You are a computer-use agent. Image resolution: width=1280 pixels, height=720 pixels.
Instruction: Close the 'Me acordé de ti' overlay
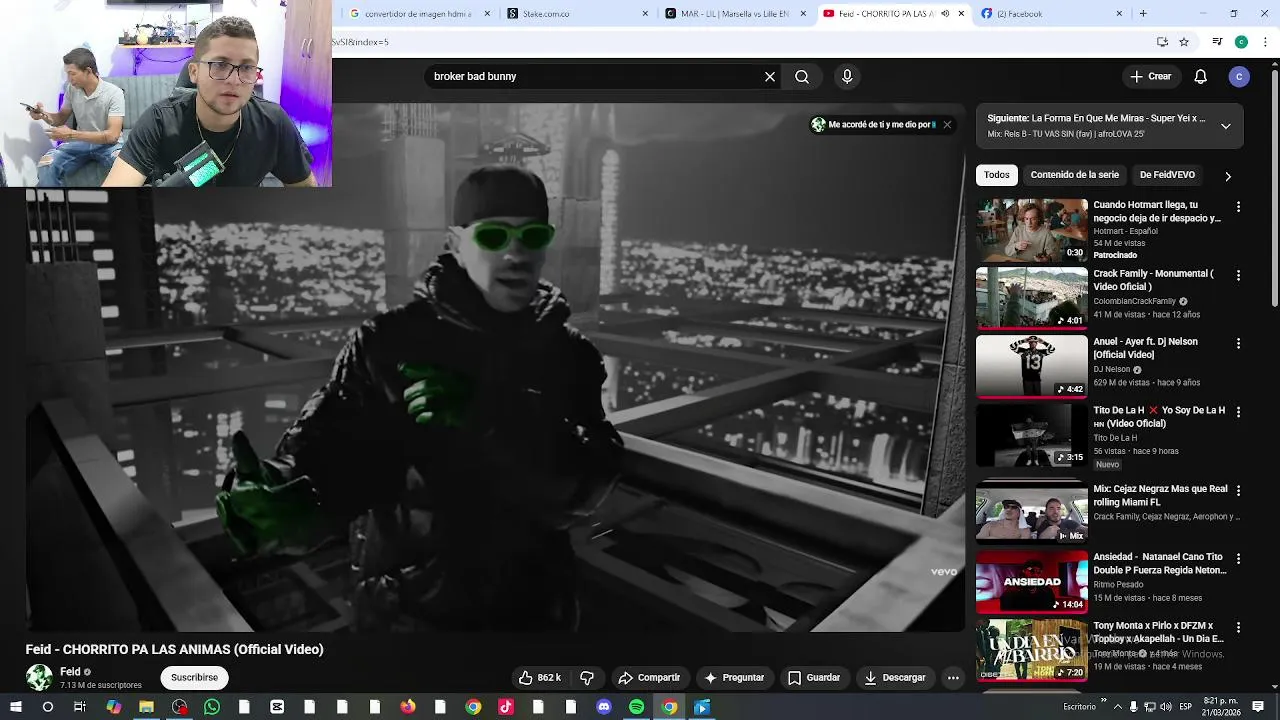[947, 125]
